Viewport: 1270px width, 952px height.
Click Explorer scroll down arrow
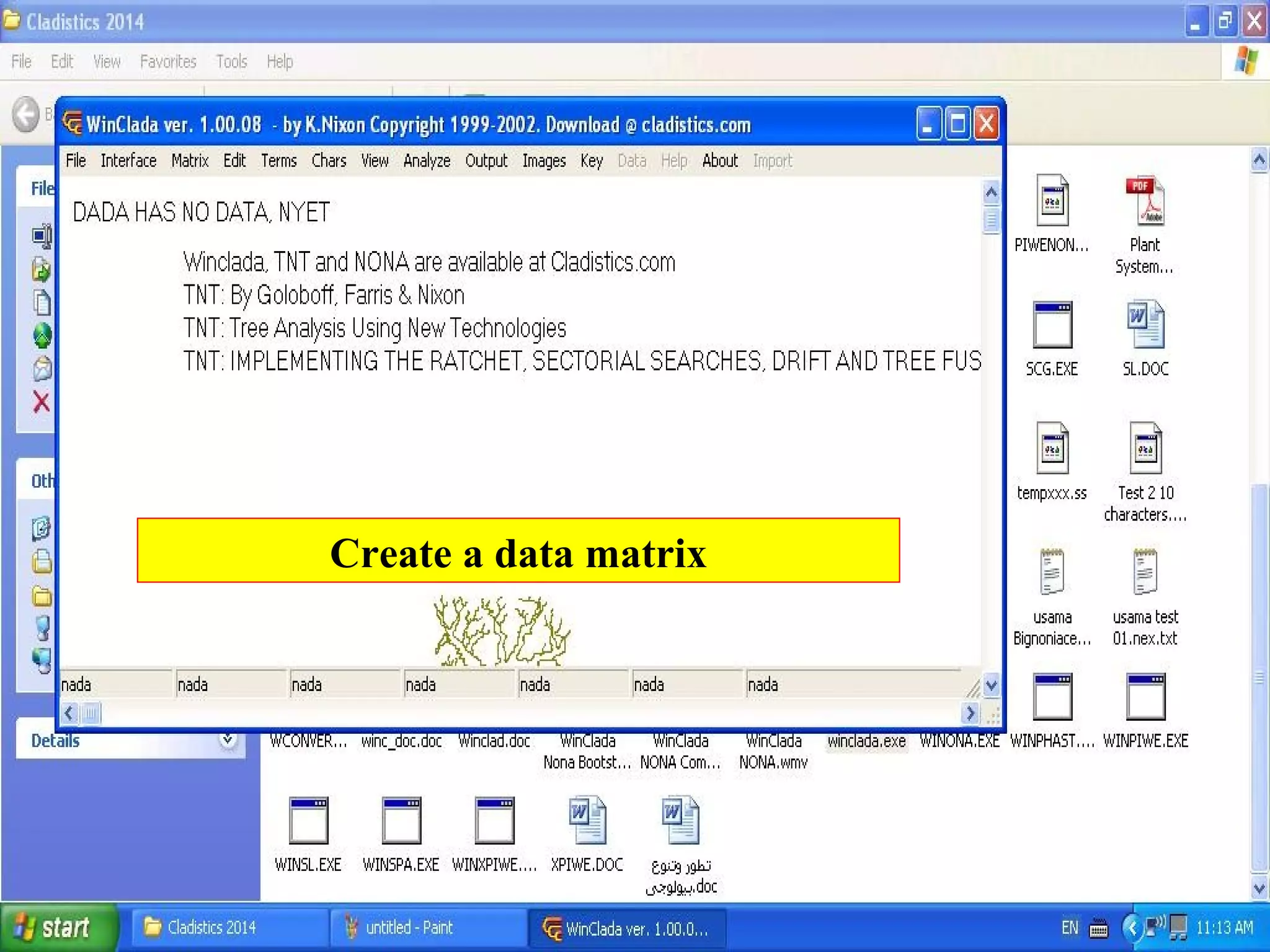[1259, 888]
